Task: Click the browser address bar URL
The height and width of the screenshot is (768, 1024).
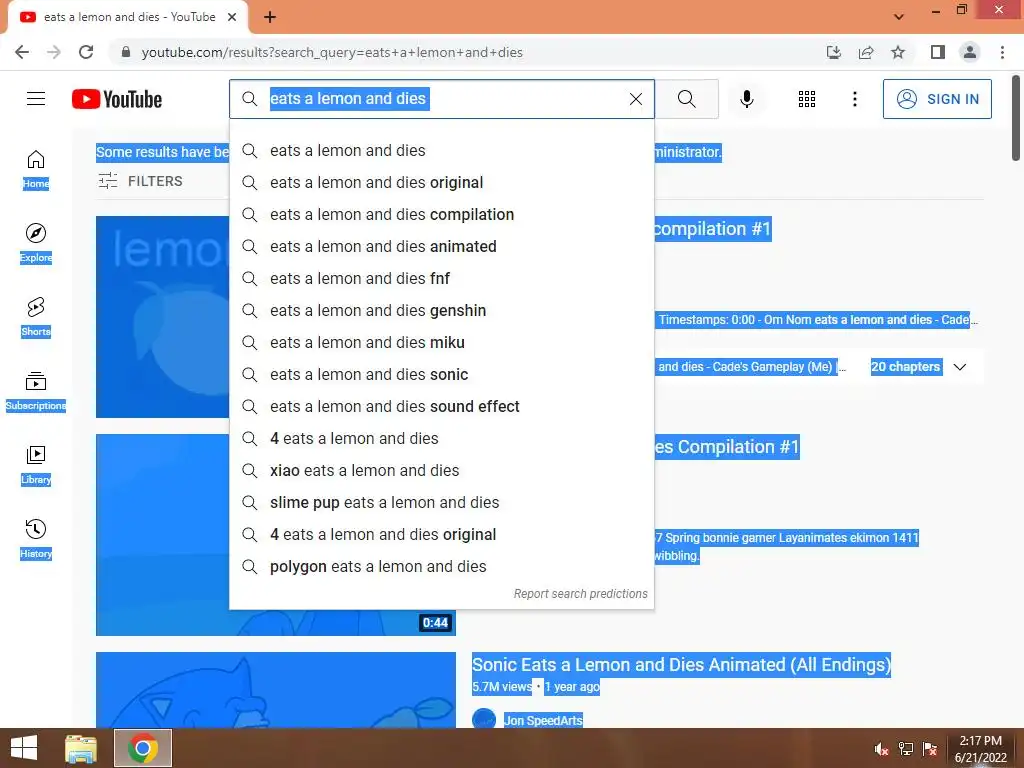Action: tap(332, 52)
